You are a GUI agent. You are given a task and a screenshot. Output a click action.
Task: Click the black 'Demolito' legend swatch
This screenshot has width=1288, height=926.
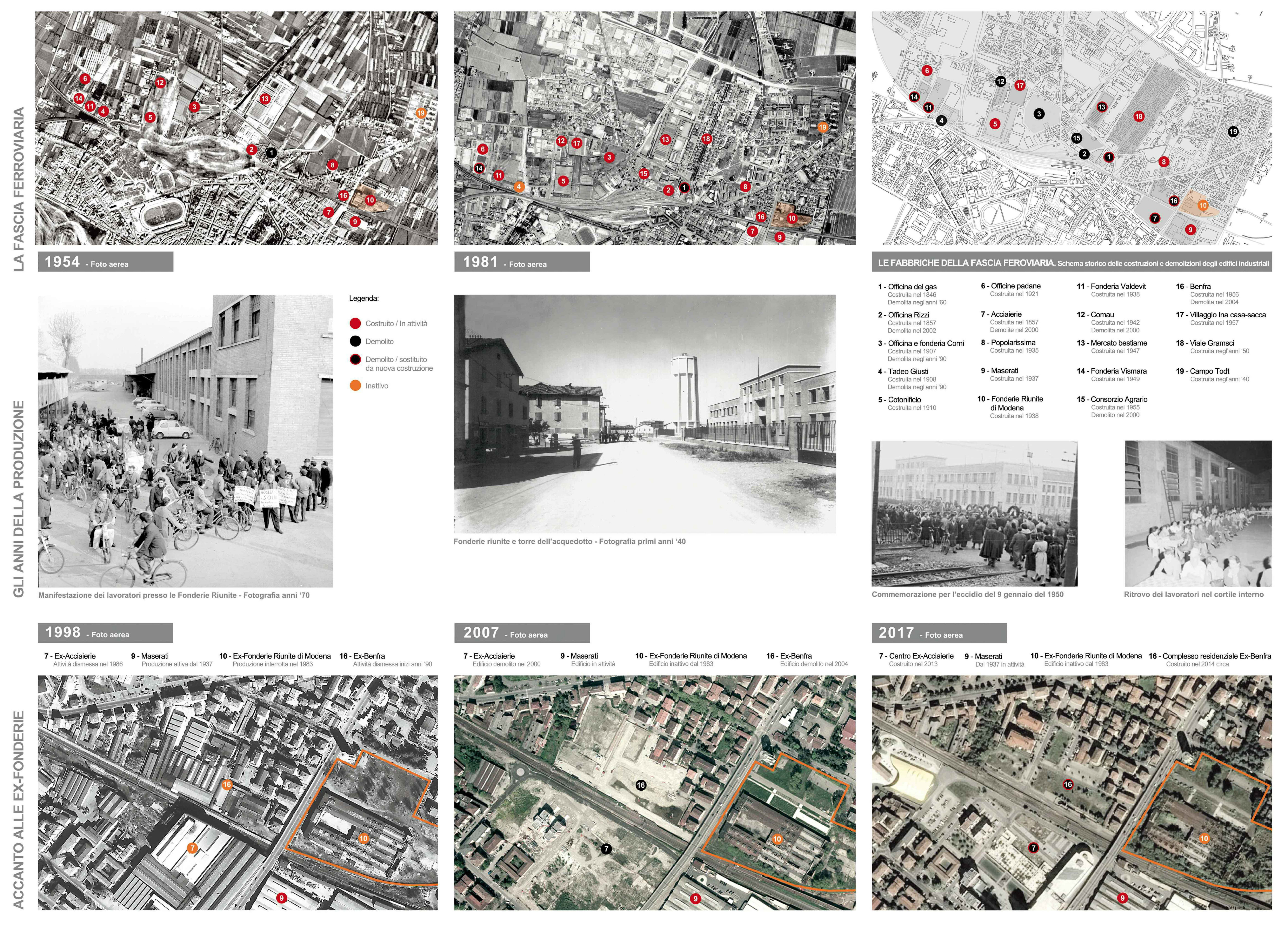pos(355,341)
